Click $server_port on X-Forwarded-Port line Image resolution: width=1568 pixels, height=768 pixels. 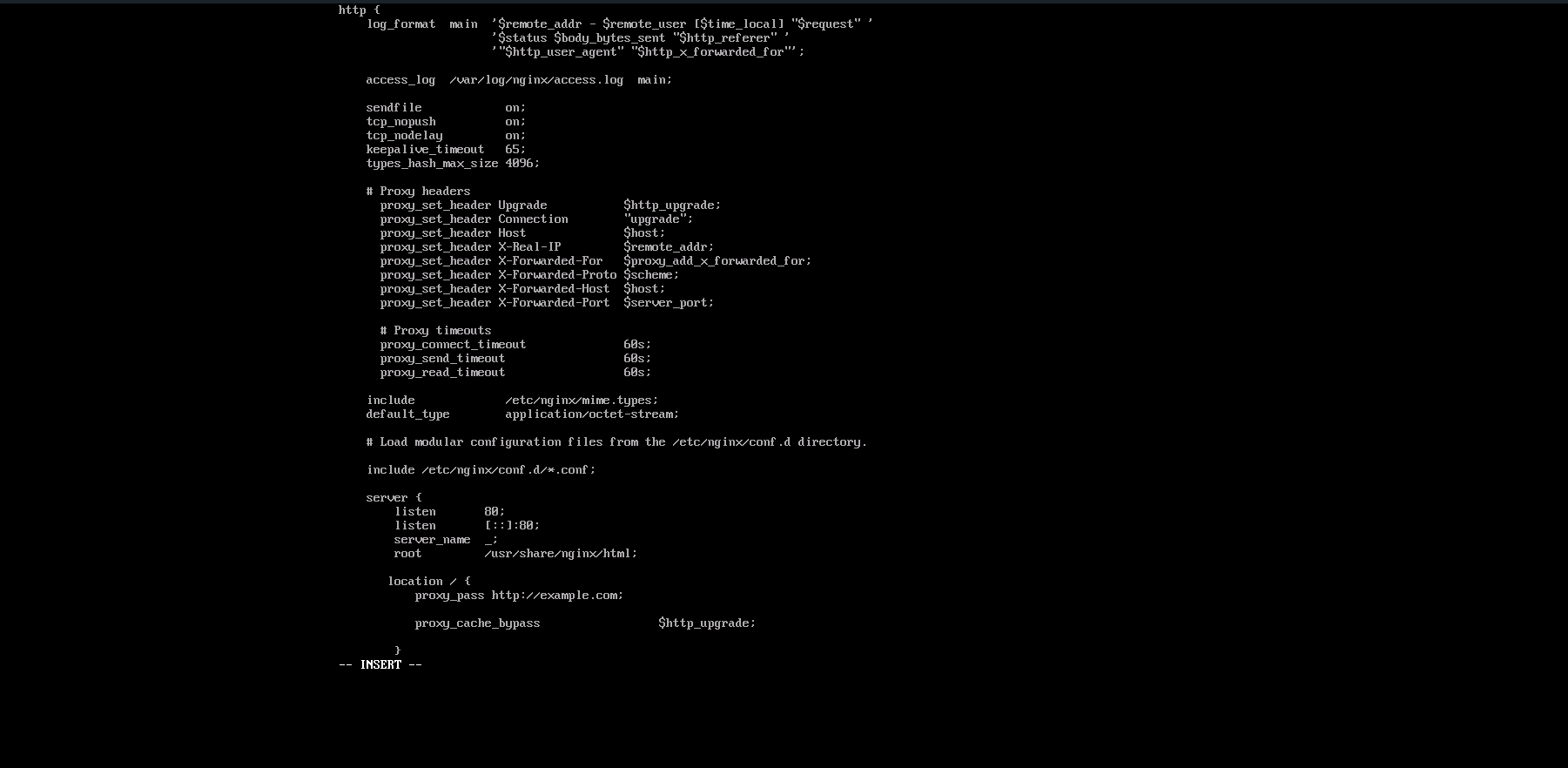[669, 303]
